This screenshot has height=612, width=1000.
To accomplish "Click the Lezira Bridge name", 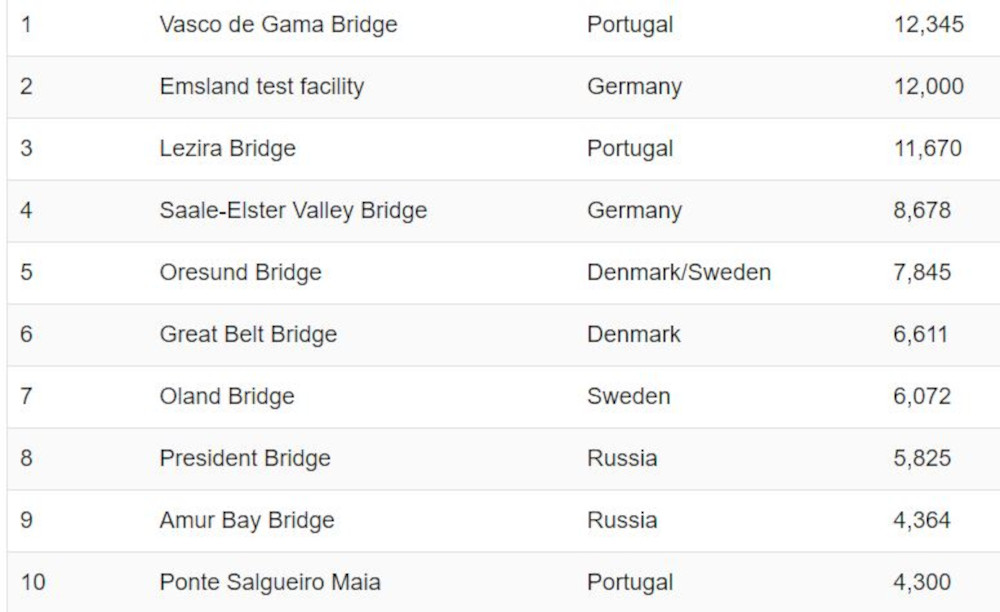I will 228,149.
